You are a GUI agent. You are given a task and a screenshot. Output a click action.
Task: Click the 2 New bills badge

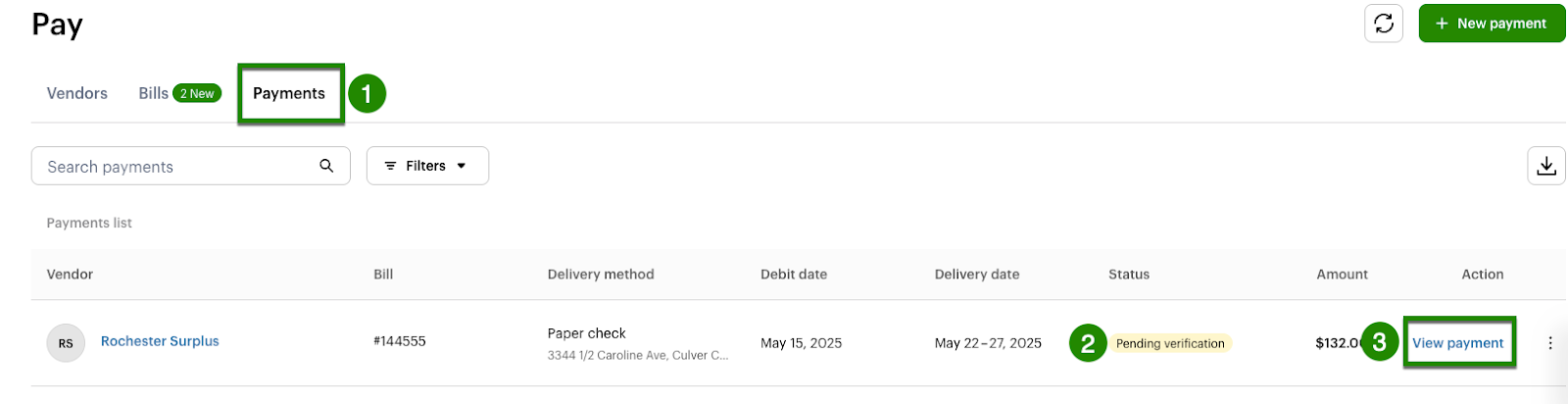197,93
